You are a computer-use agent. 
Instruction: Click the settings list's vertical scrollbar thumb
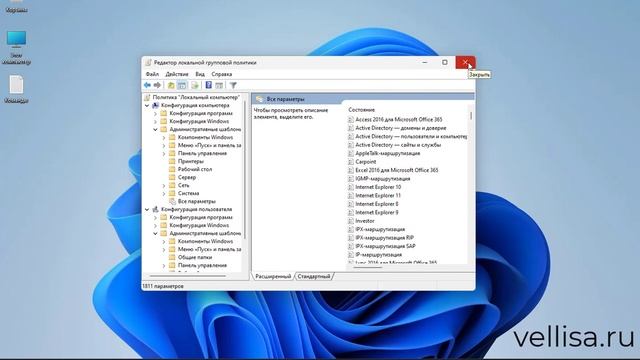[x=471, y=116]
